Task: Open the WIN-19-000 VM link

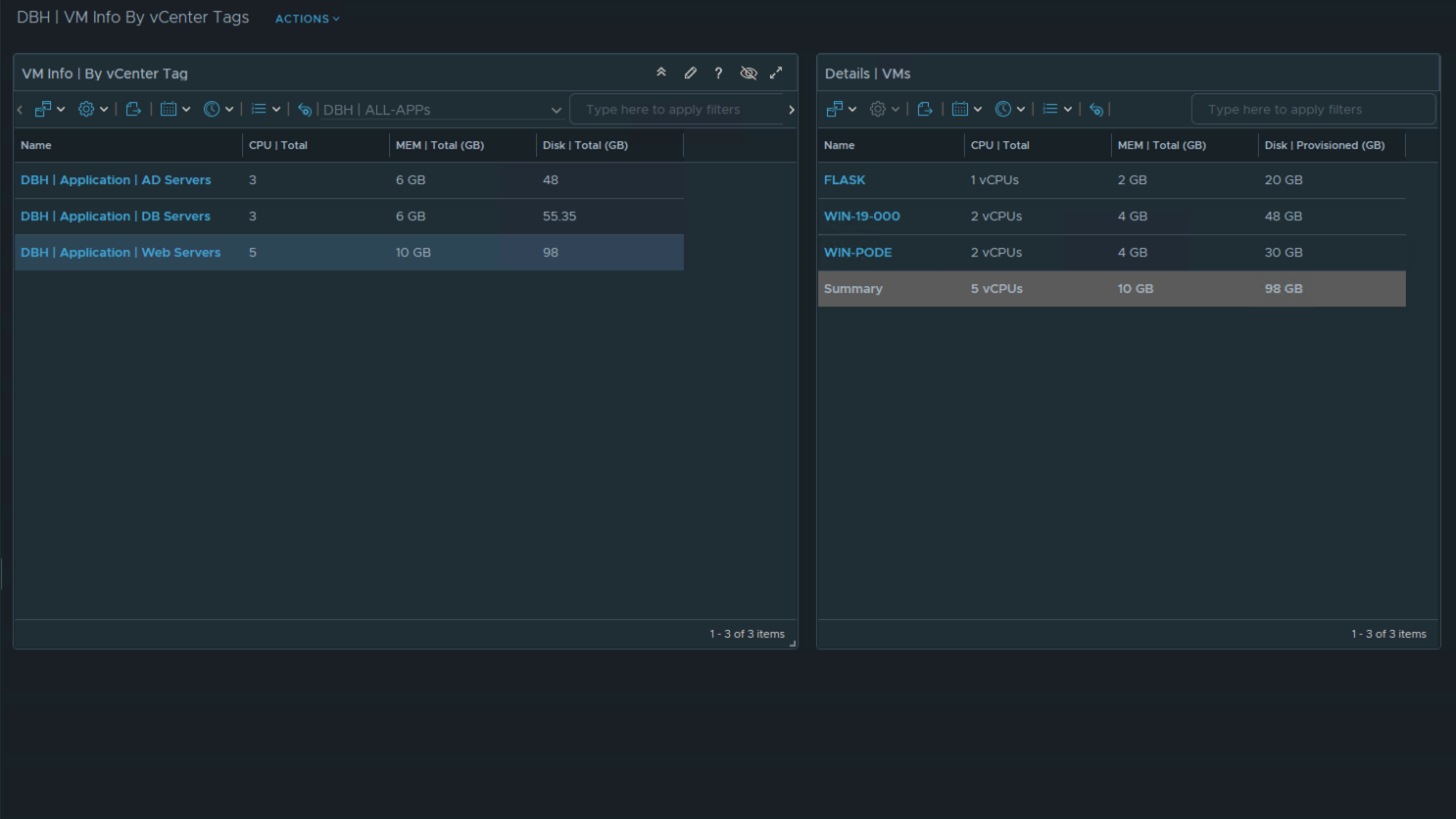Action: 861,217
